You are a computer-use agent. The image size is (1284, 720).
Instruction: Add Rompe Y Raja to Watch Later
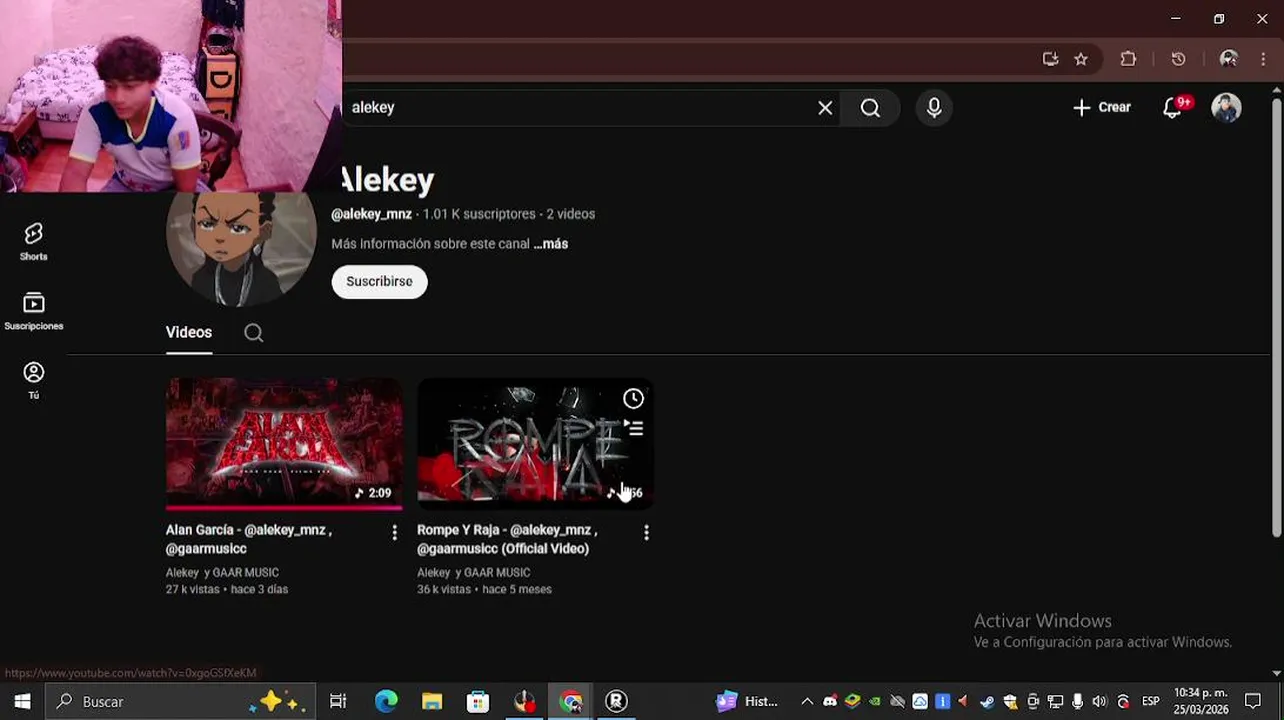[x=633, y=399]
